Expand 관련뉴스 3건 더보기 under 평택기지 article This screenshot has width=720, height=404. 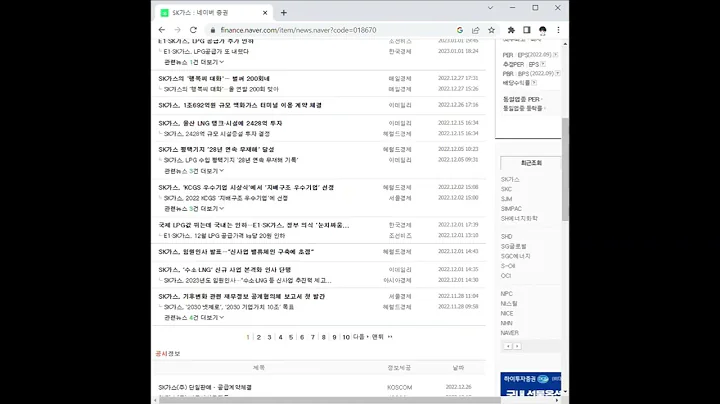194,171
